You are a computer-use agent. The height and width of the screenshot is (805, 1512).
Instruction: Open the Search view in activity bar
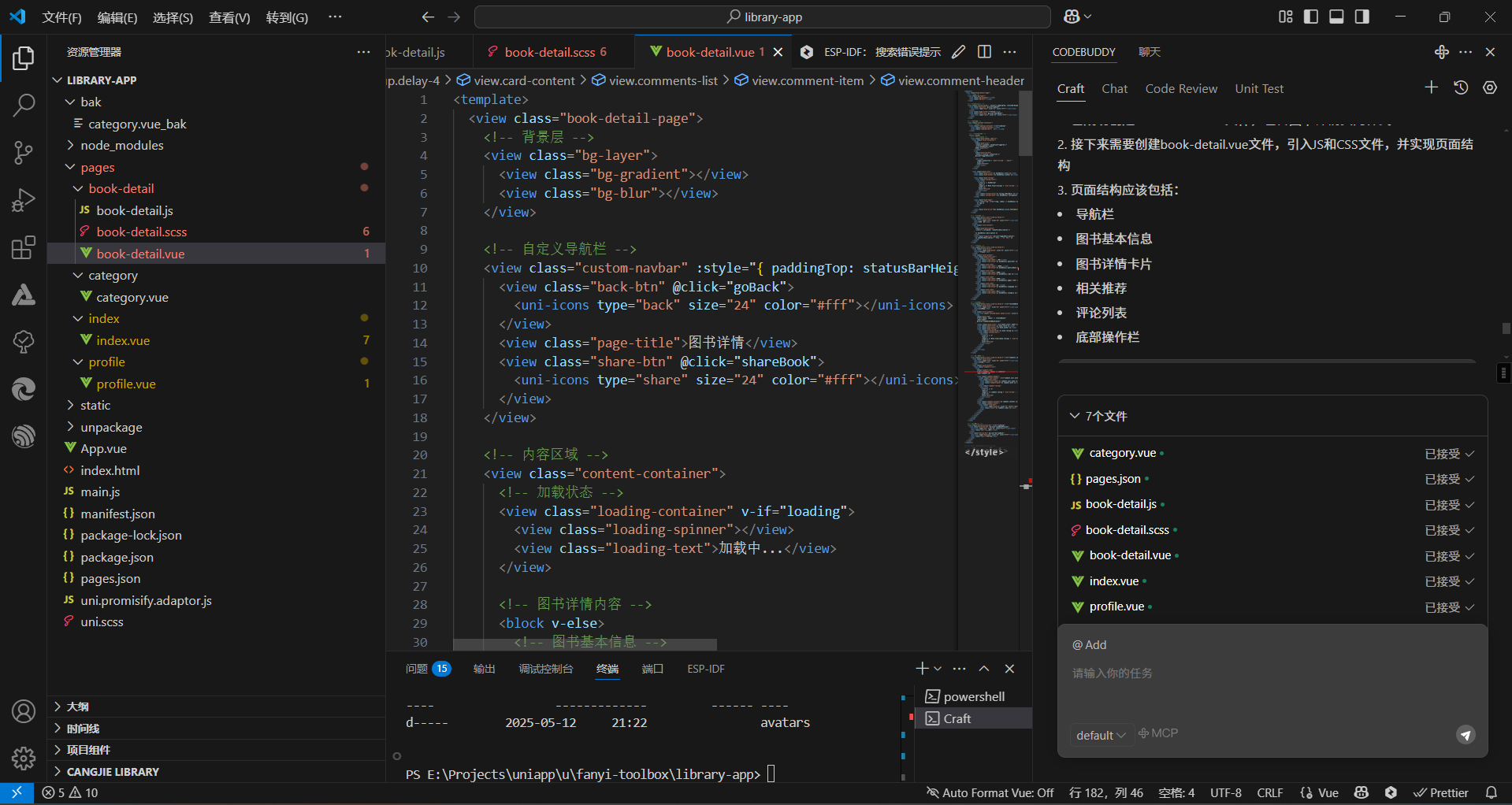pos(24,106)
